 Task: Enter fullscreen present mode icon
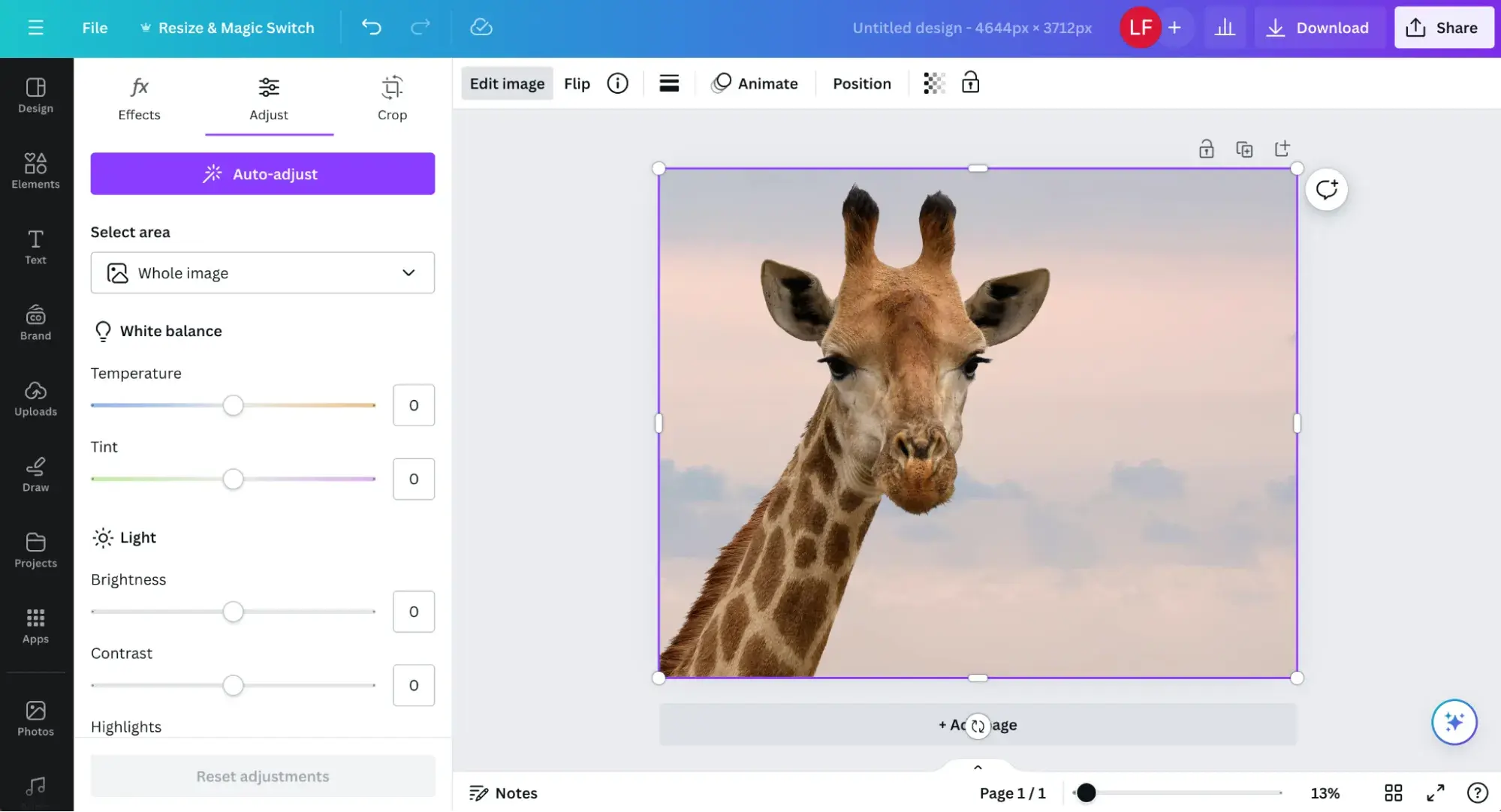click(x=1435, y=792)
